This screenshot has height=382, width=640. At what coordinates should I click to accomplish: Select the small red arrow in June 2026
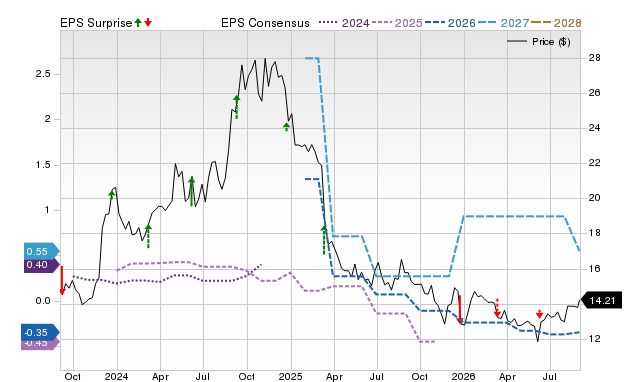tap(540, 313)
